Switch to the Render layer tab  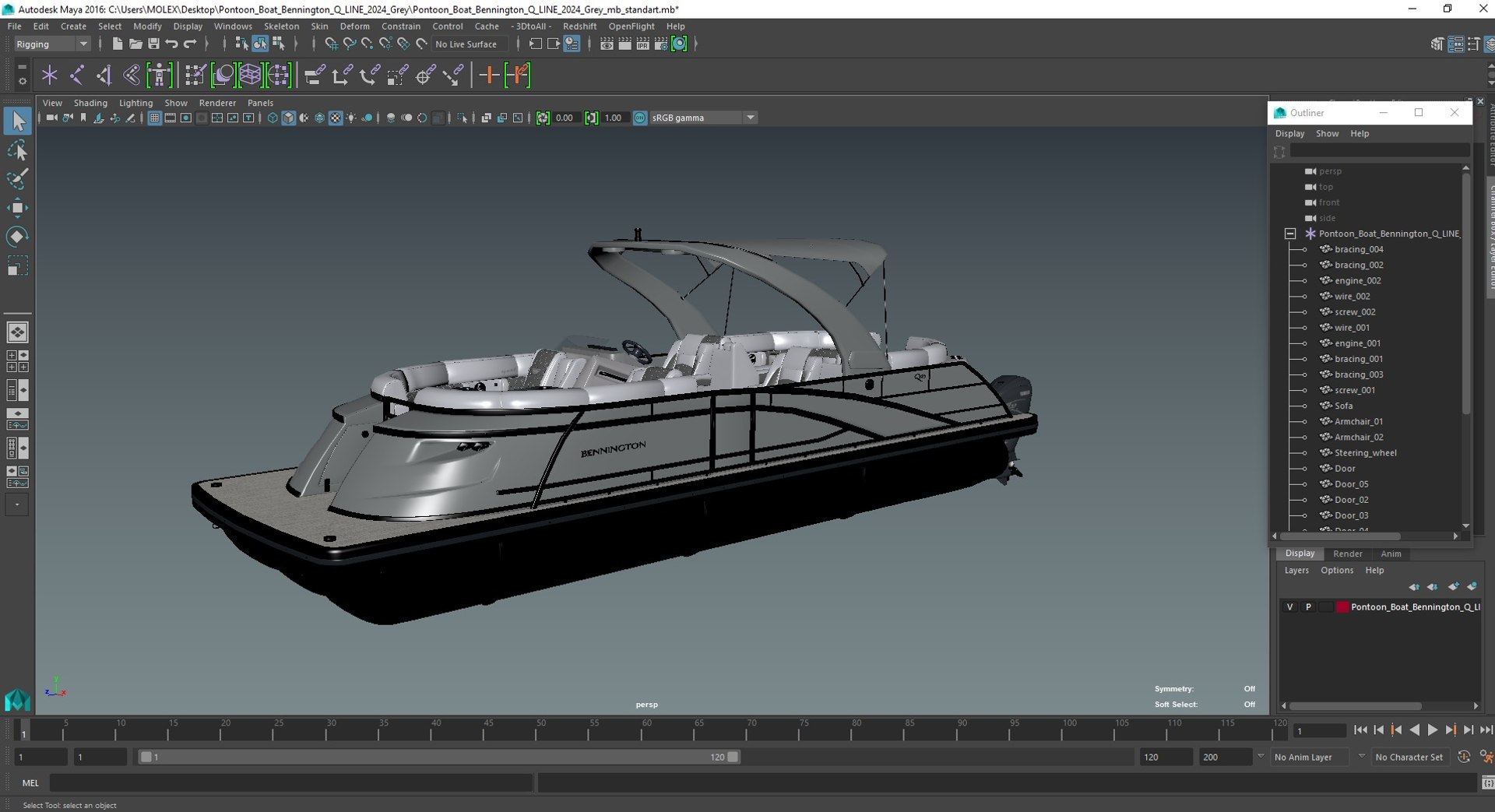(x=1347, y=554)
